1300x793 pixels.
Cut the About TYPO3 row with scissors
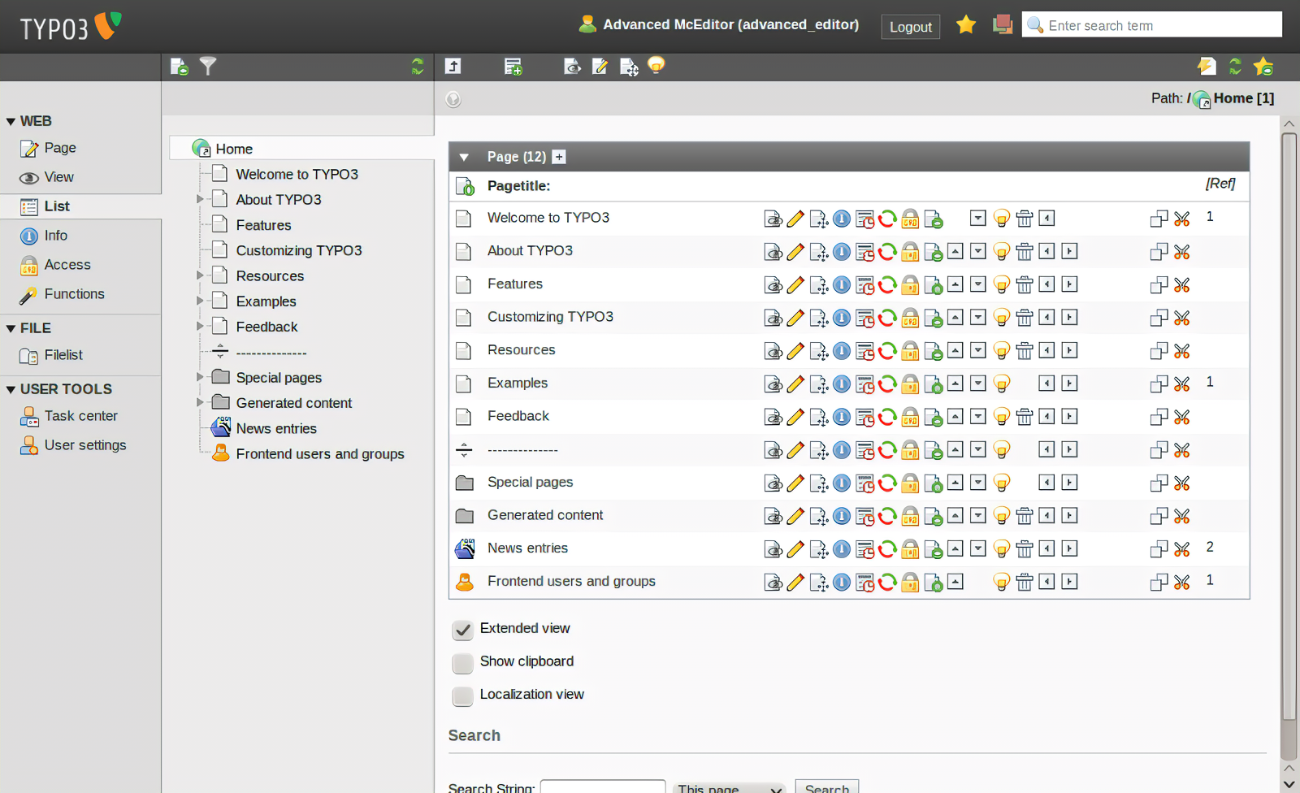point(1181,252)
